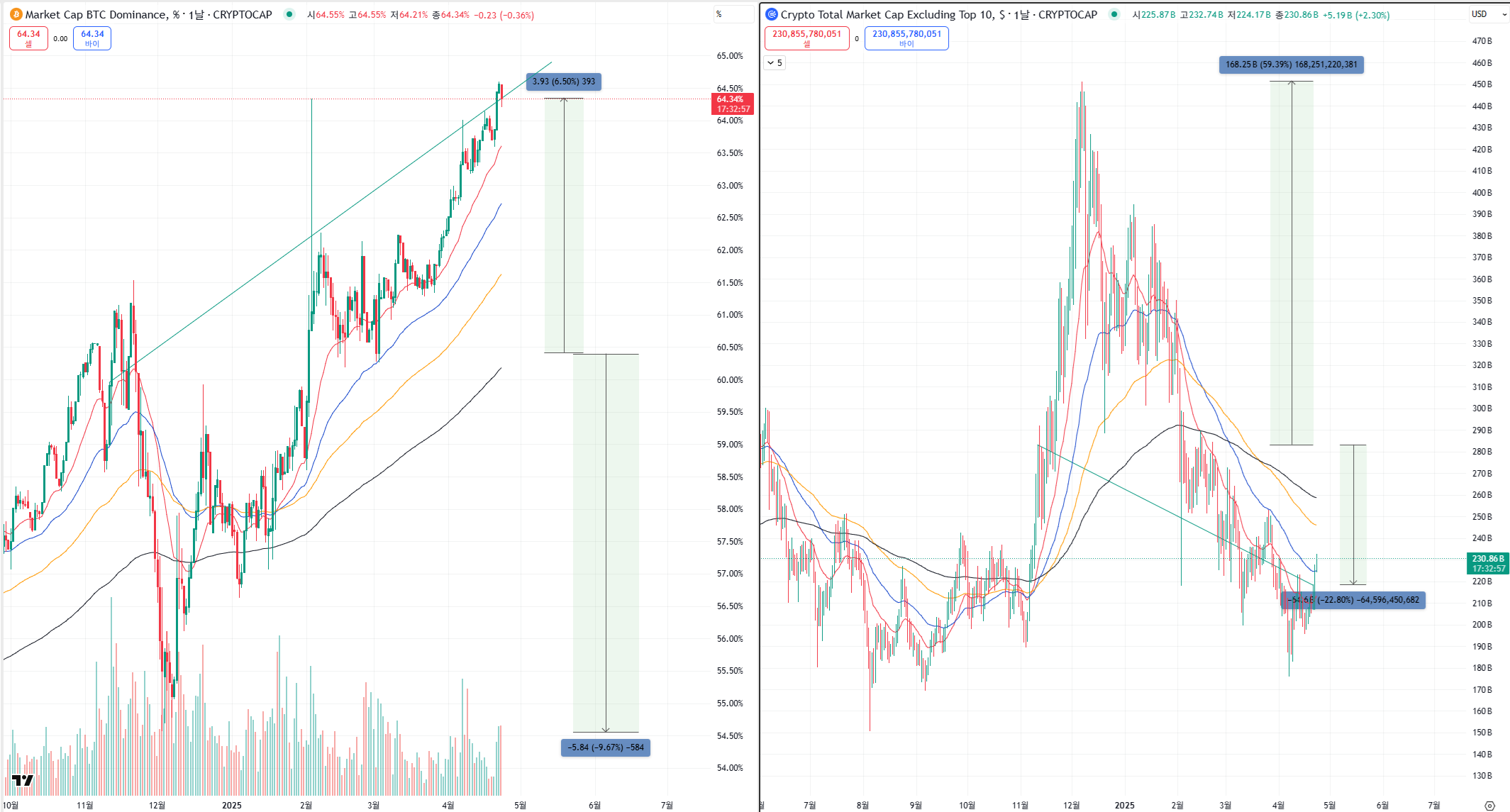Click the green market status dot on BTC Dominance chart
Screen dimensions: 1510x812
pyautogui.click(x=289, y=14)
